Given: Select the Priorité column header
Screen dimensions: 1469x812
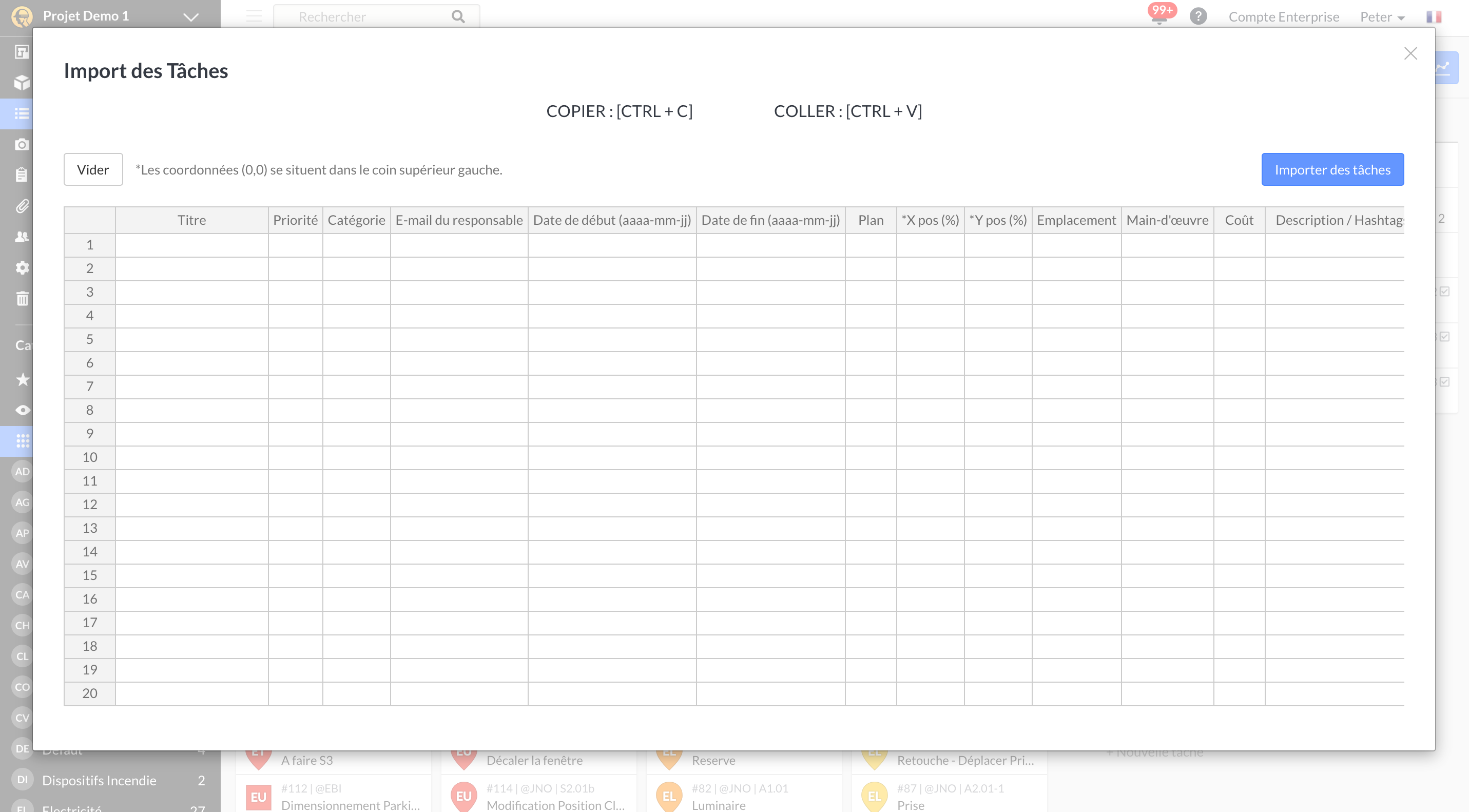Looking at the screenshot, I should coord(296,220).
